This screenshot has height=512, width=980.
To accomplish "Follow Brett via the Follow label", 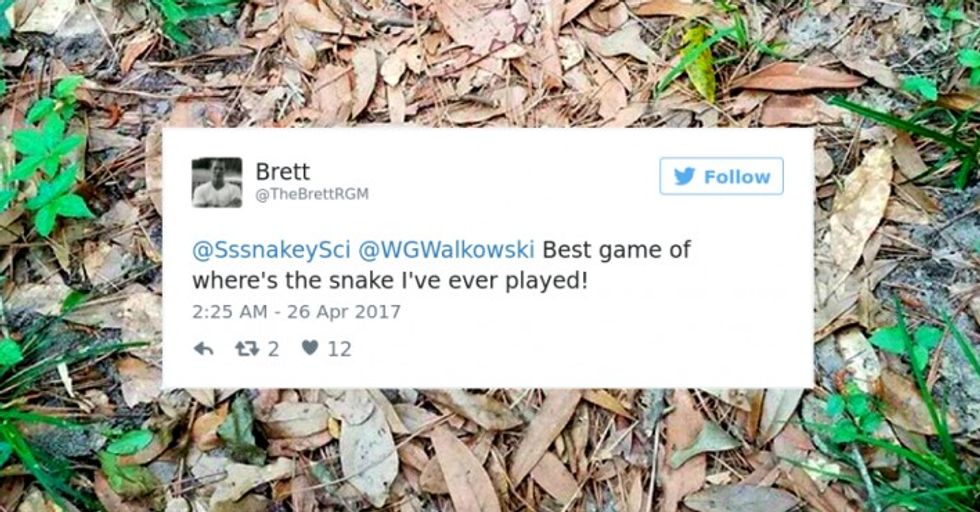I will point(737,177).
